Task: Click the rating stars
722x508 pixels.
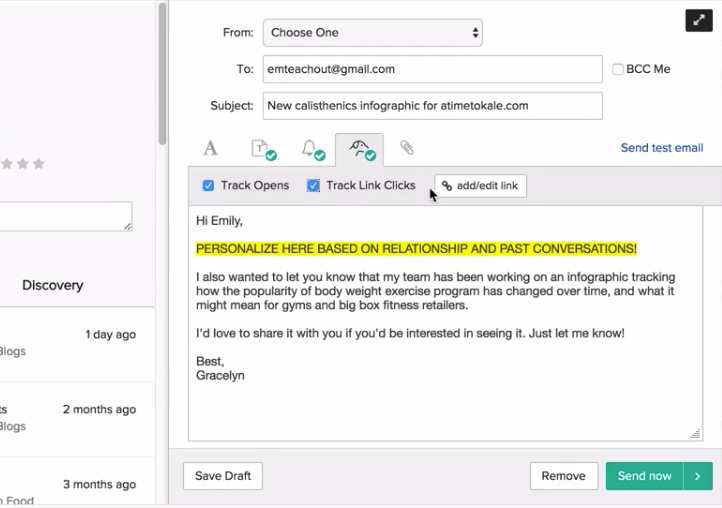Action: tap(23, 164)
